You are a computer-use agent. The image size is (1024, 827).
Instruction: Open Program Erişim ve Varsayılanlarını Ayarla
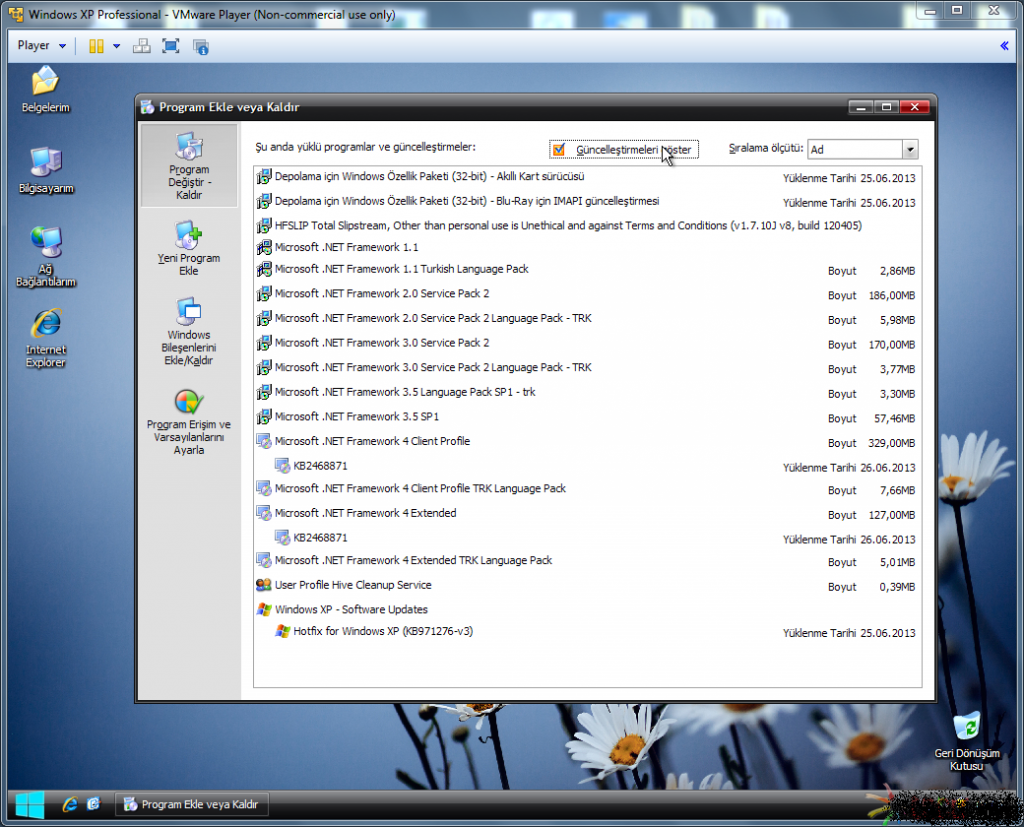(x=189, y=422)
